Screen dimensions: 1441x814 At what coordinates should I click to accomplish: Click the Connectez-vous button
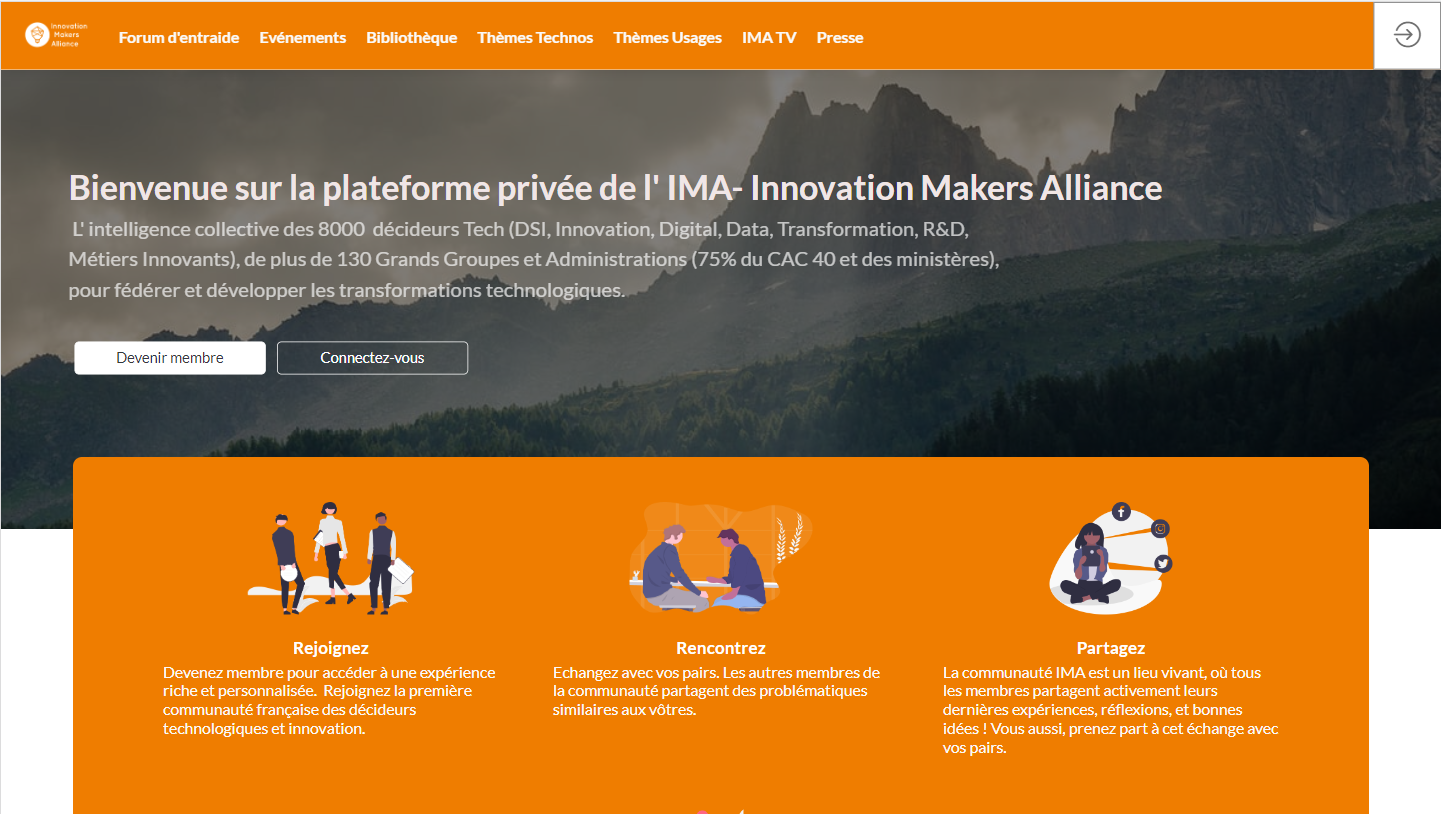pyautogui.click(x=372, y=358)
